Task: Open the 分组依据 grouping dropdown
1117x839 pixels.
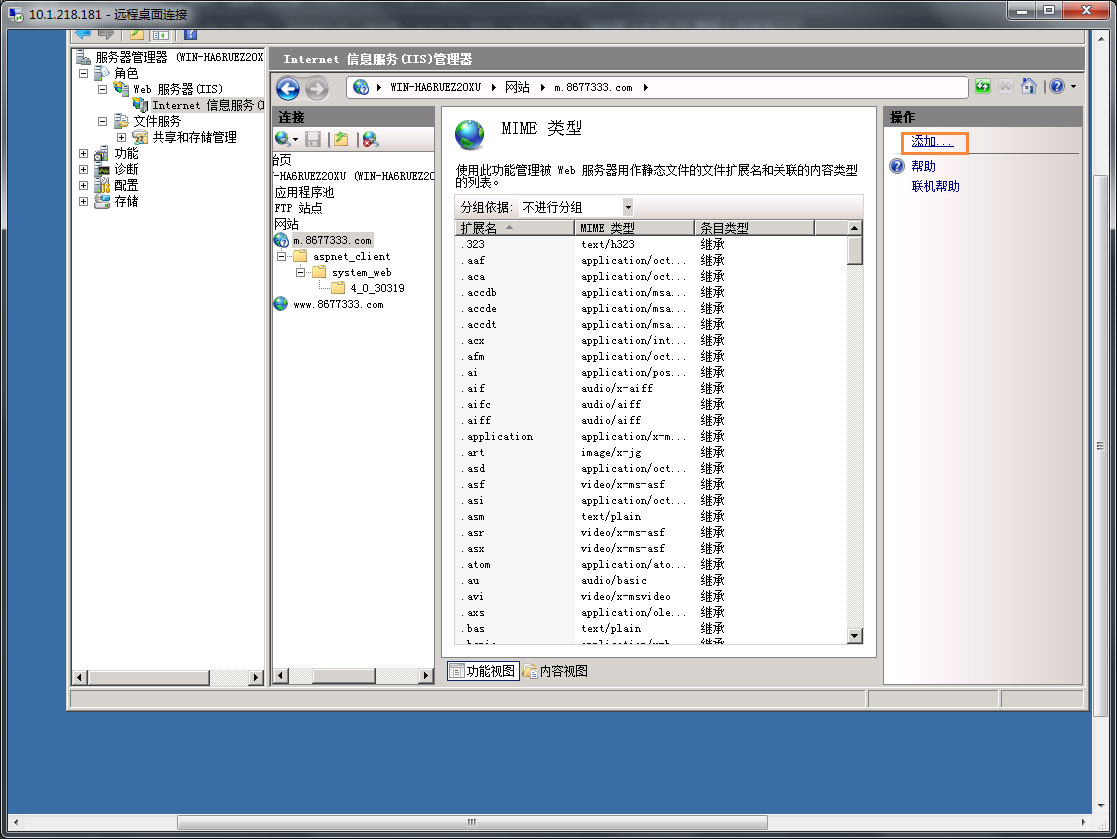Action: 627,207
